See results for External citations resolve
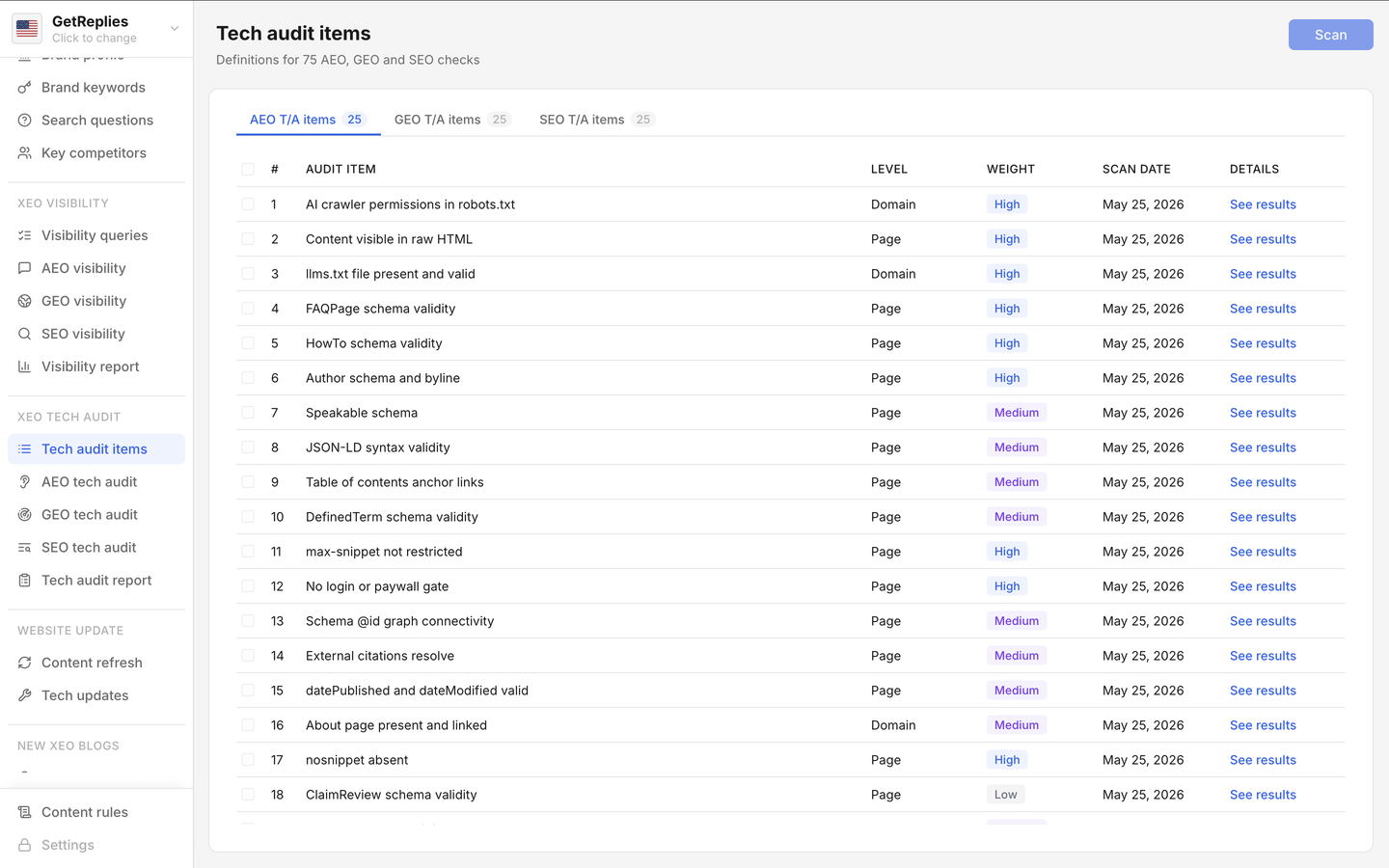The height and width of the screenshot is (868, 1389). click(x=1263, y=656)
